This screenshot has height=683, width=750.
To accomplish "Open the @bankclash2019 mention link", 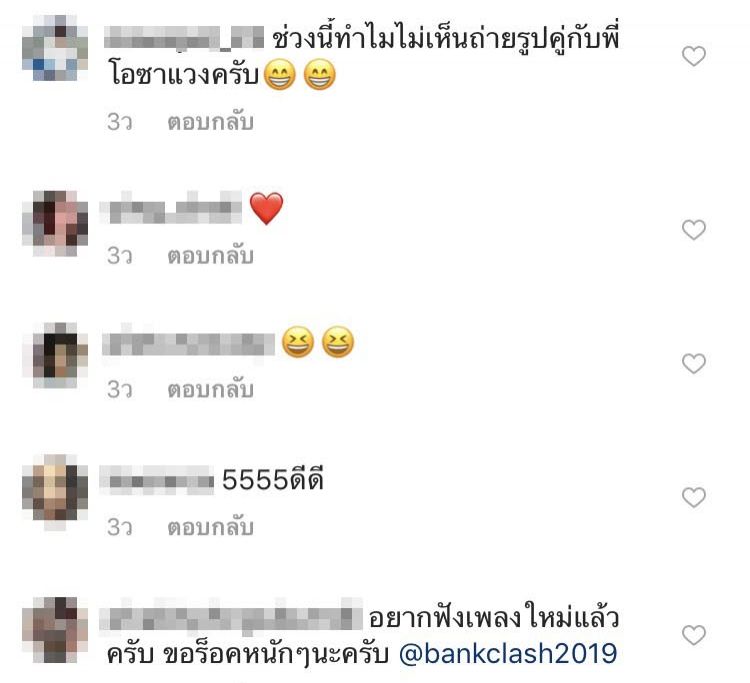I will point(508,653).
